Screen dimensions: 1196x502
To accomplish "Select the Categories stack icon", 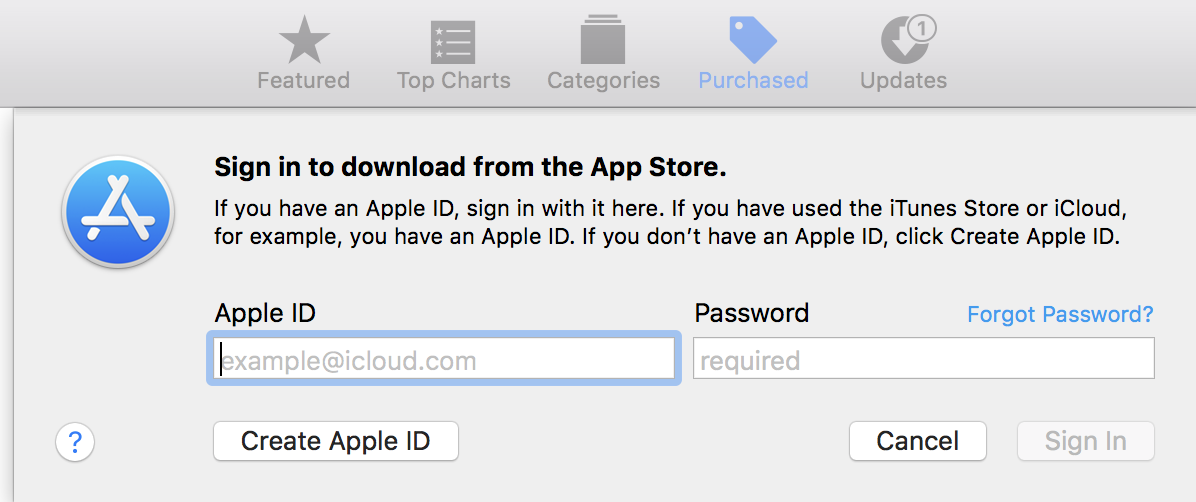I will [x=603, y=41].
